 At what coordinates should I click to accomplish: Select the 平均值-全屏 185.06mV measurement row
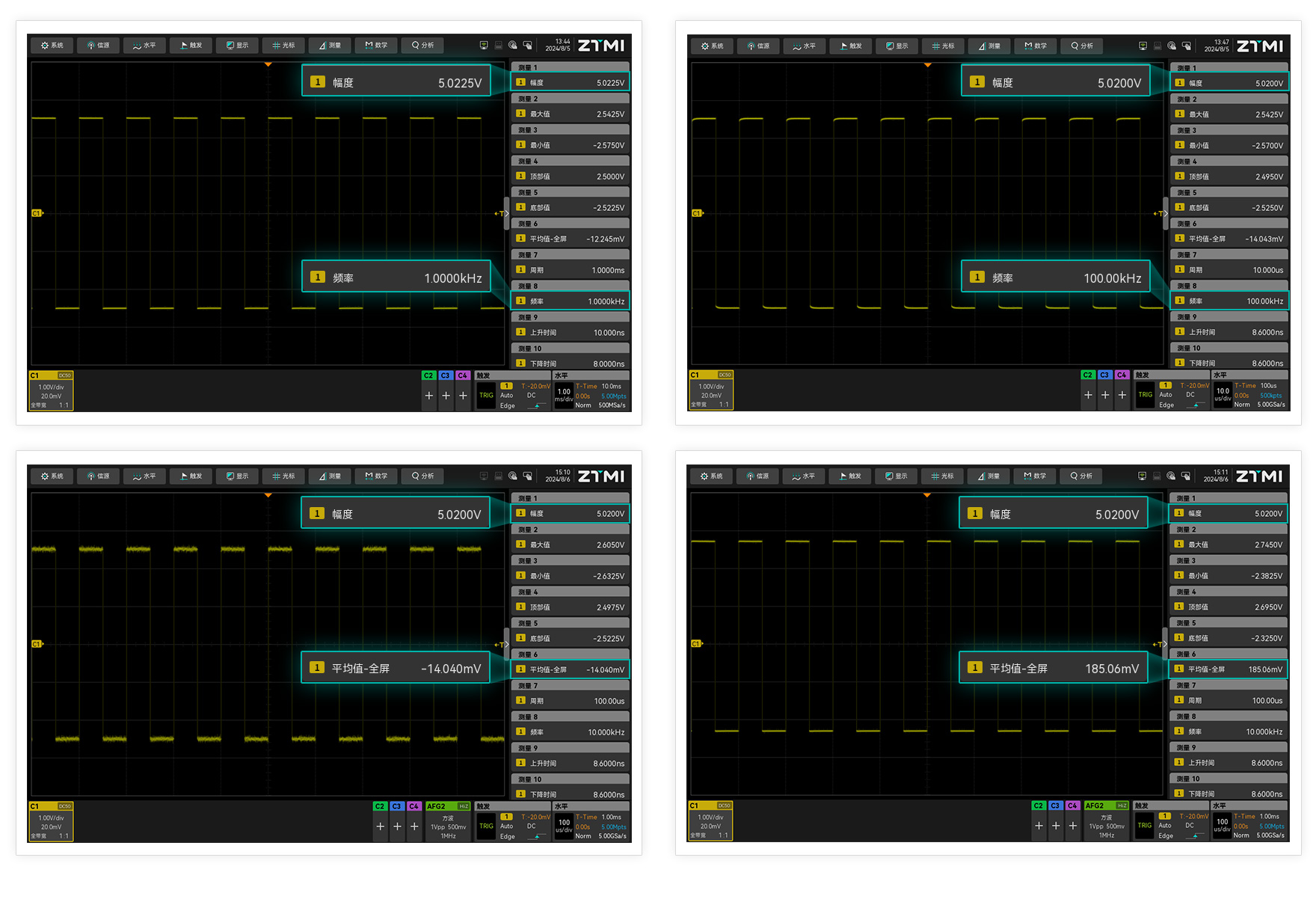pyautogui.click(x=1228, y=669)
